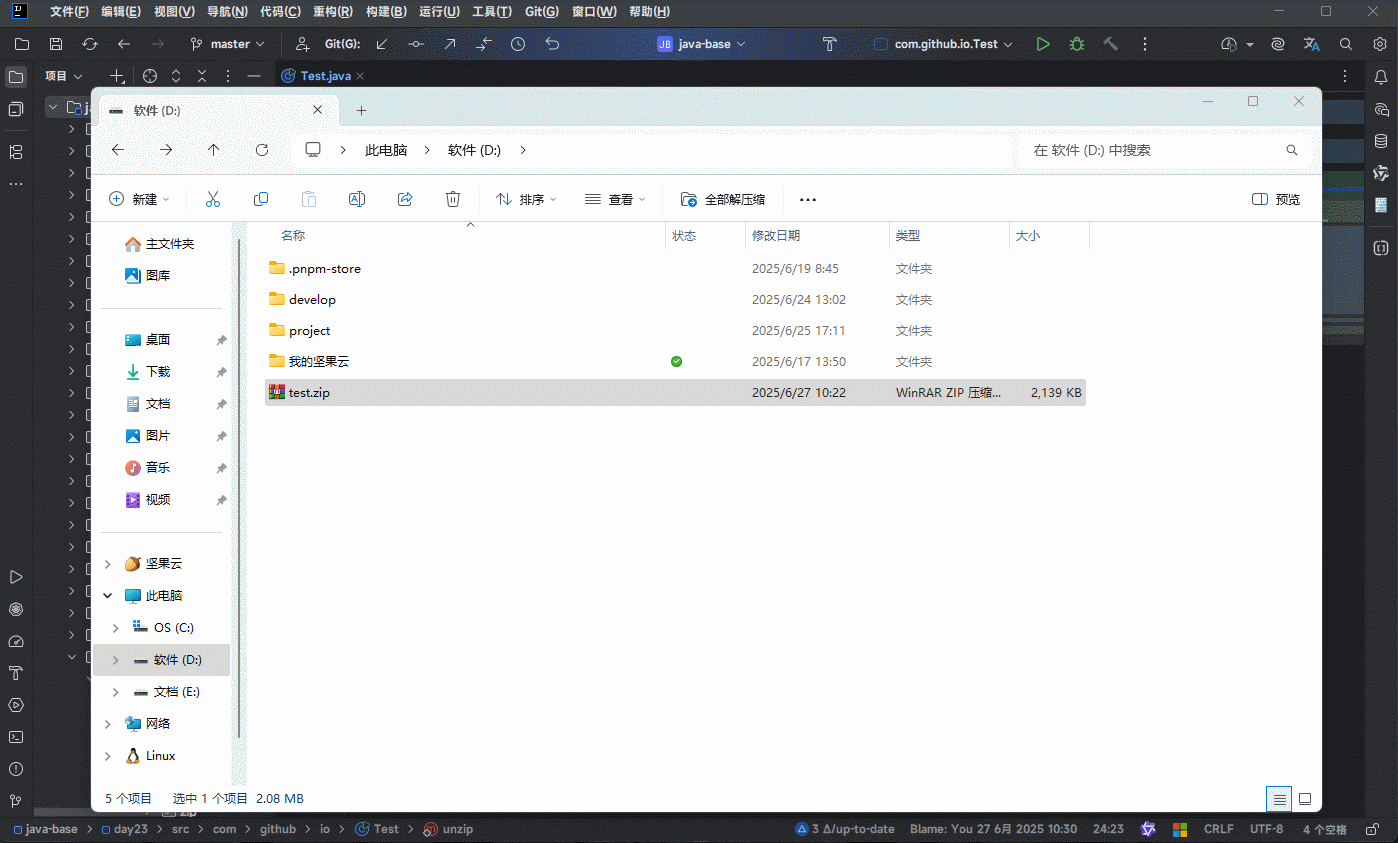Delete selection using Explorer trash icon
Screen dimensions: 1398x843
[x=453, y=199]
